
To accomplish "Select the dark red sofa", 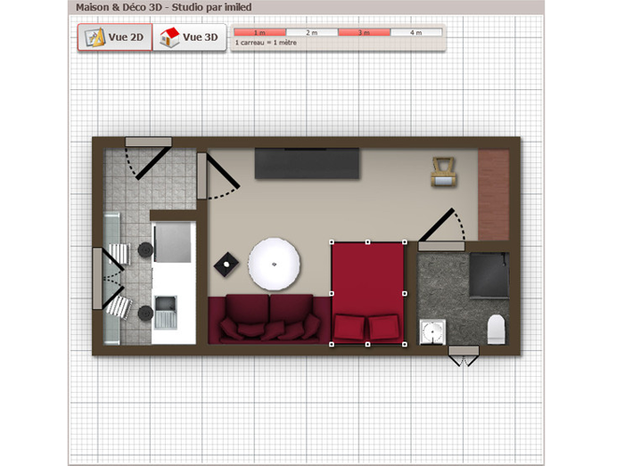I will [x=269, y=319].
